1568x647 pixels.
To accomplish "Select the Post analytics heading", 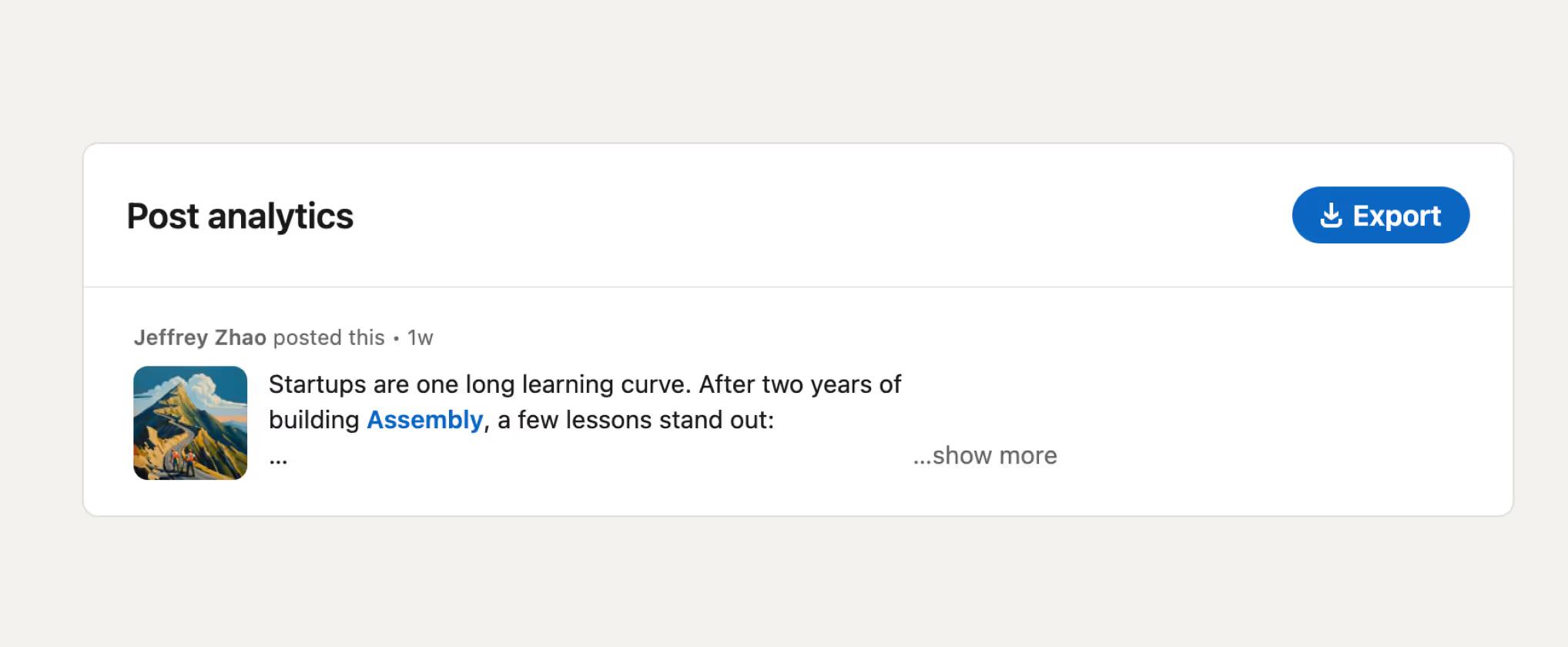I will [240, 216].
